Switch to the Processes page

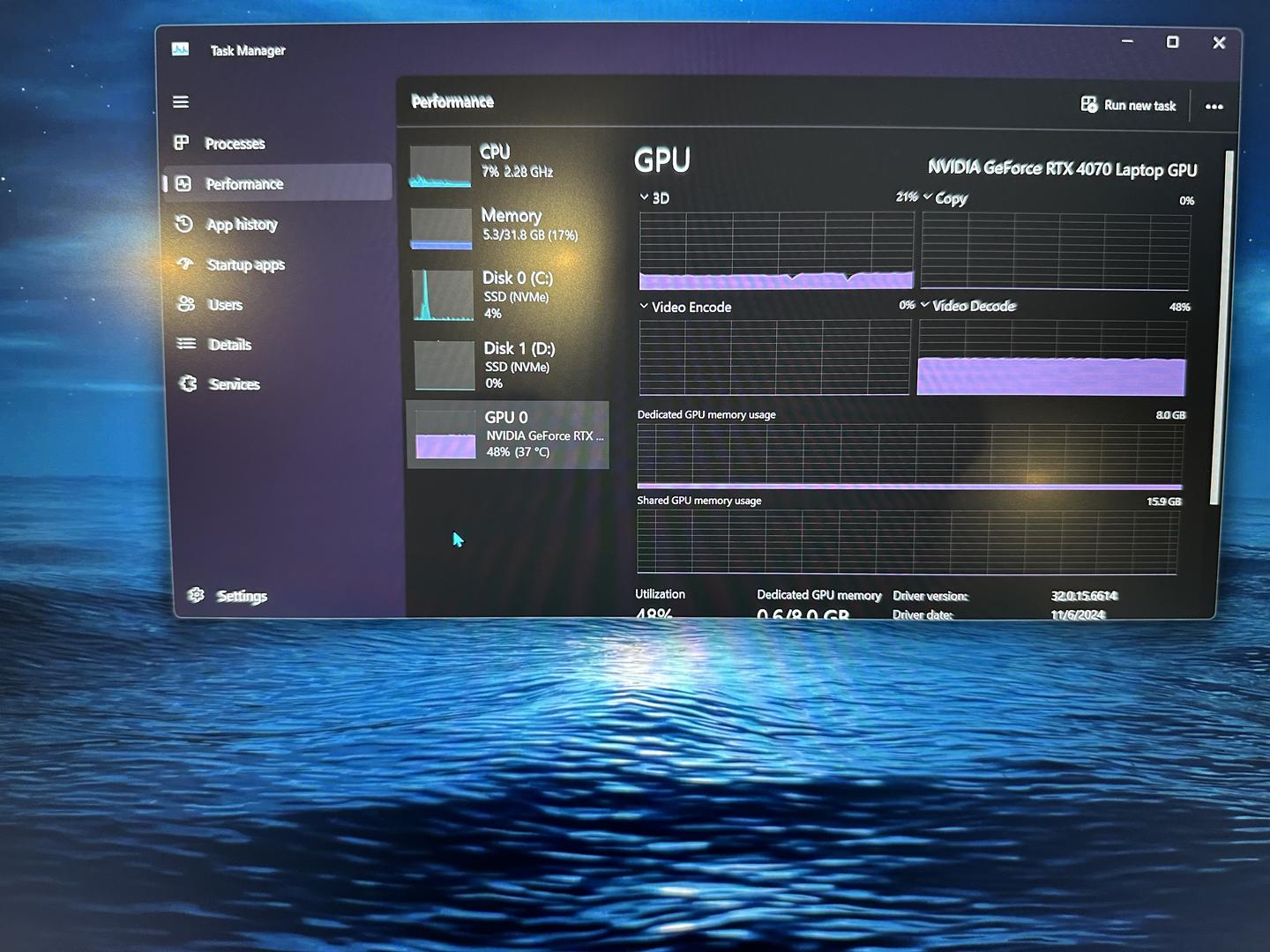(x=278, y=143)
